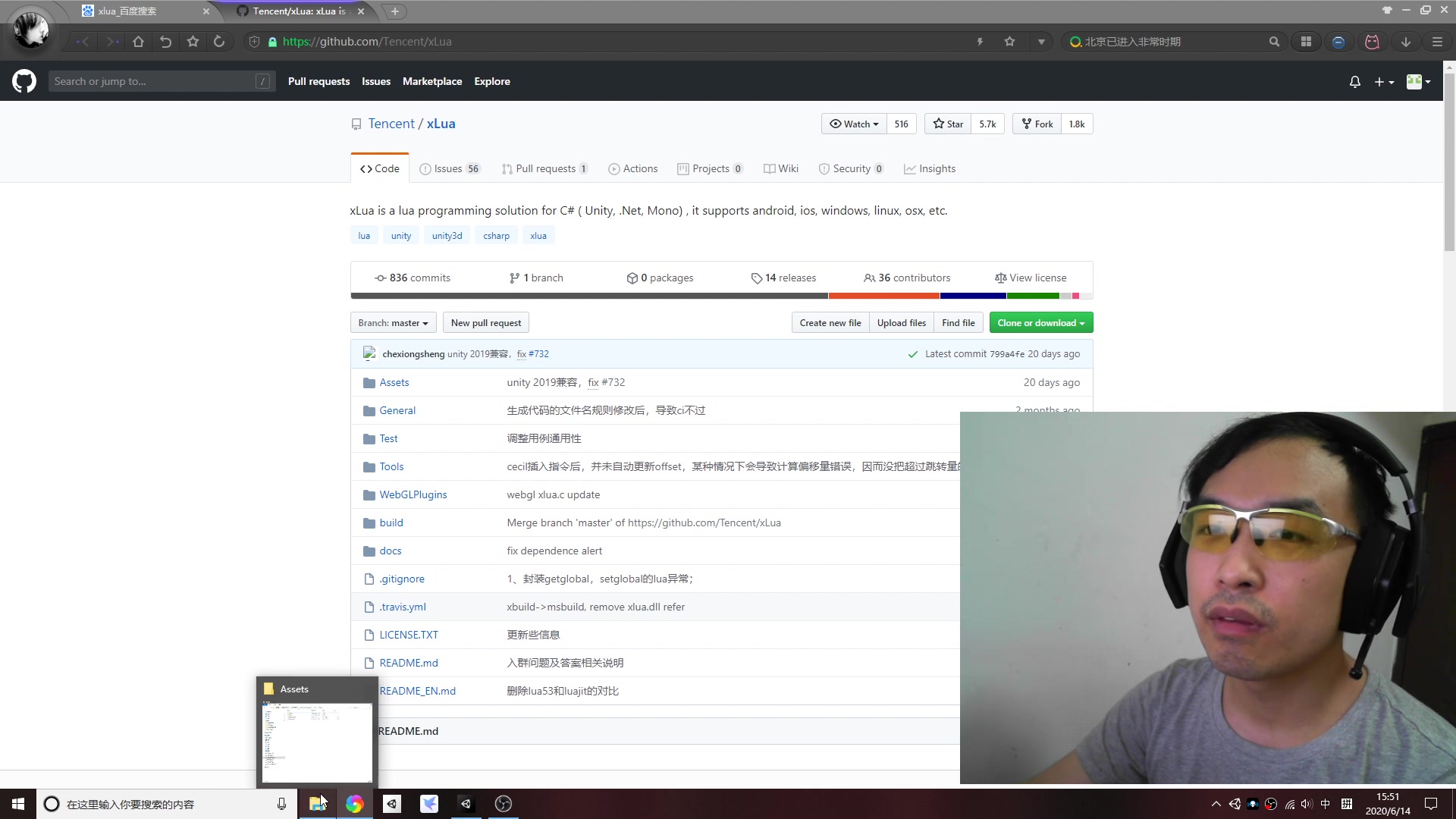Viewport: 1456px width, 819px height.
Task: Click the microphone icon in taskbar search
Action: [281, 804]
